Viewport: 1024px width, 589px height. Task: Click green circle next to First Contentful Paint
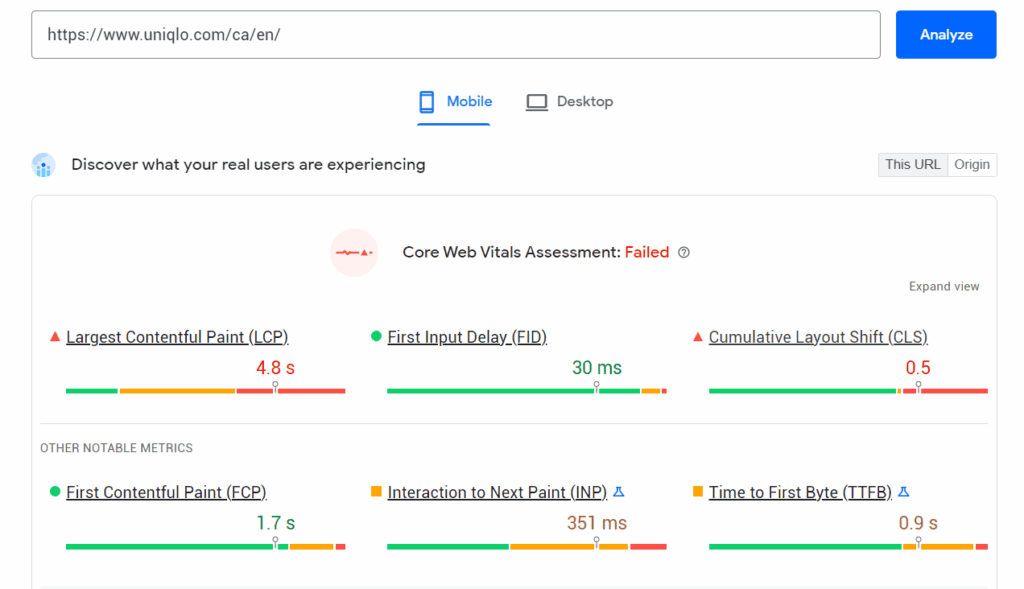pyautogui.click(x=55, y=492)
